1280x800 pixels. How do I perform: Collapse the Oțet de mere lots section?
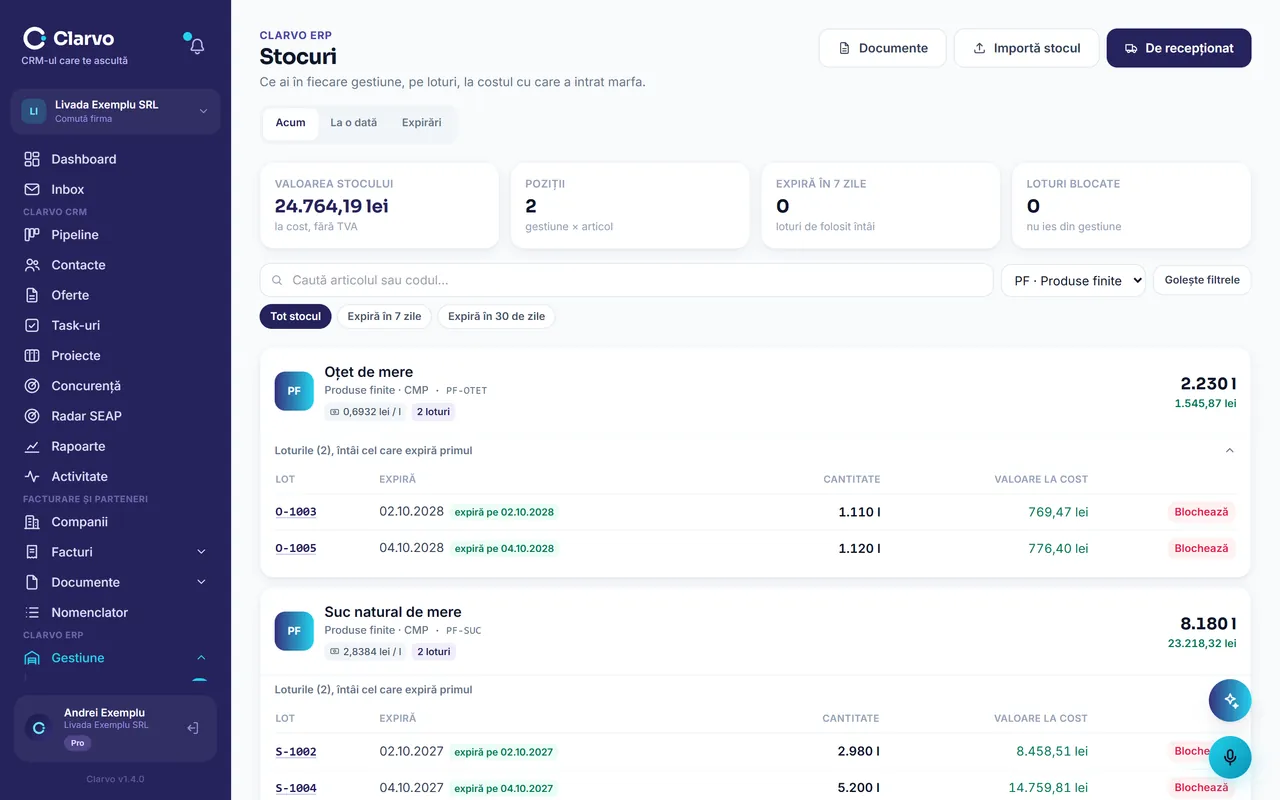point(1230,450)
